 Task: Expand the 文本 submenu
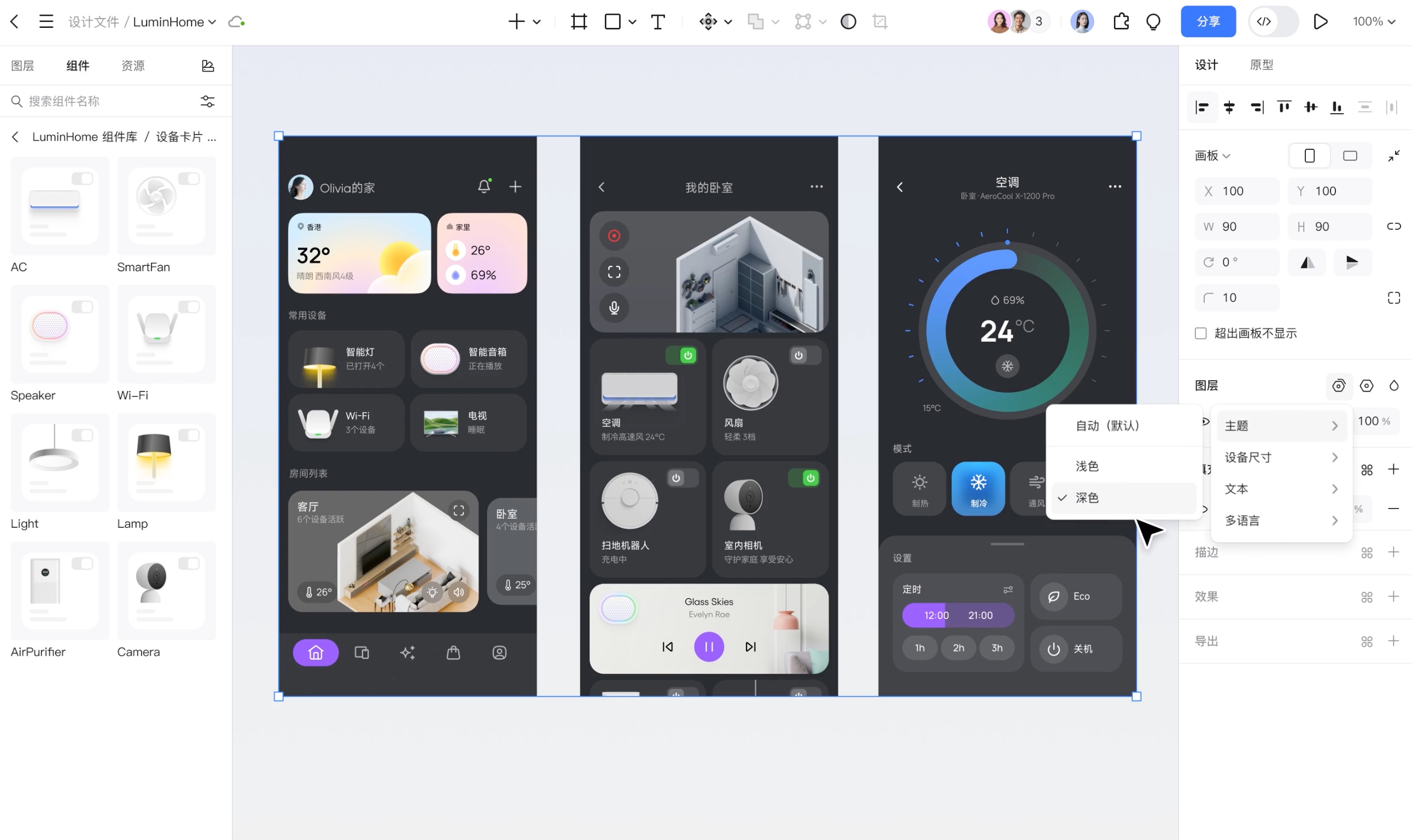1281,489
